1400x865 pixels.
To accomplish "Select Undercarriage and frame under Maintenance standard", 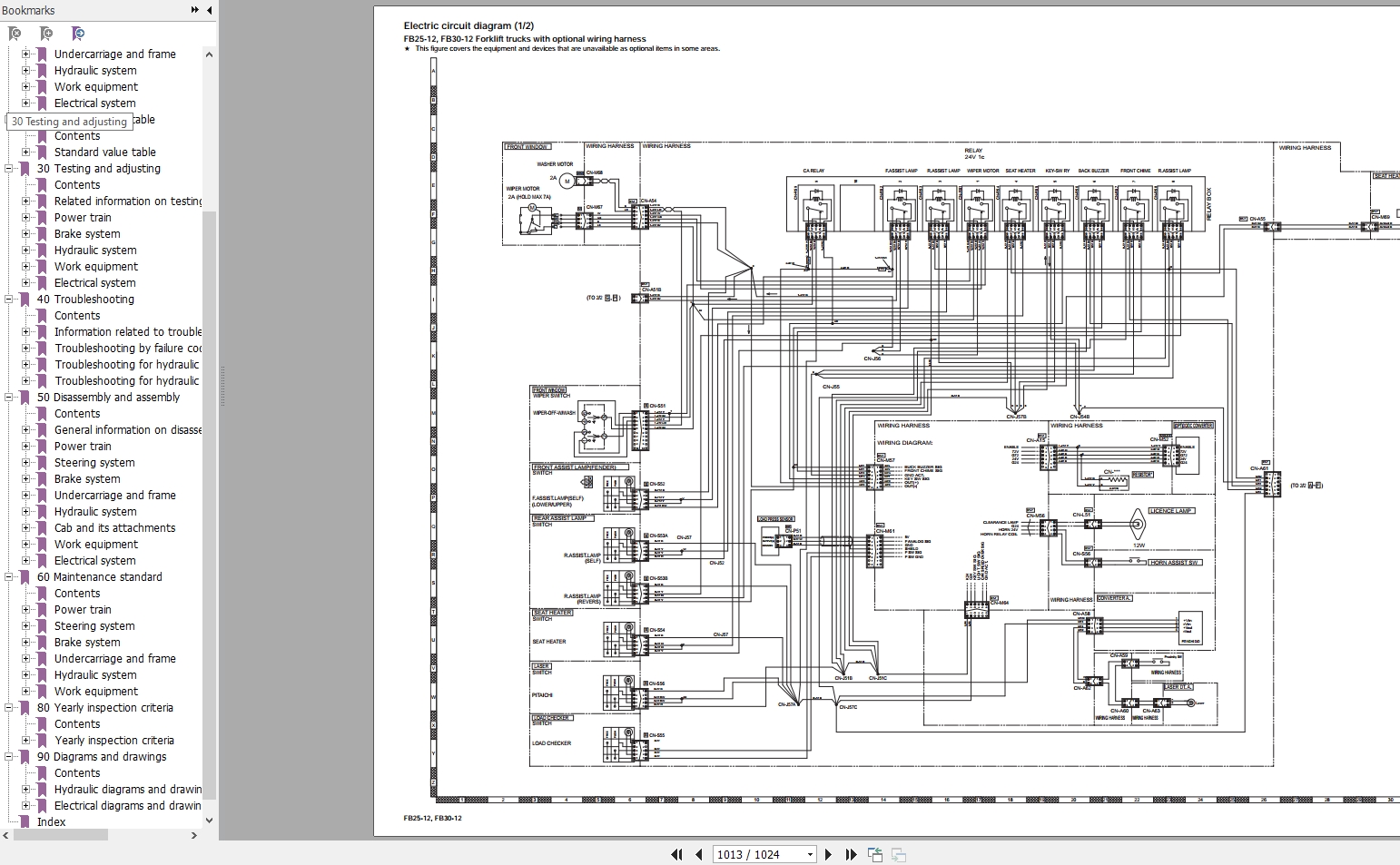I will [x=114, y=659].
